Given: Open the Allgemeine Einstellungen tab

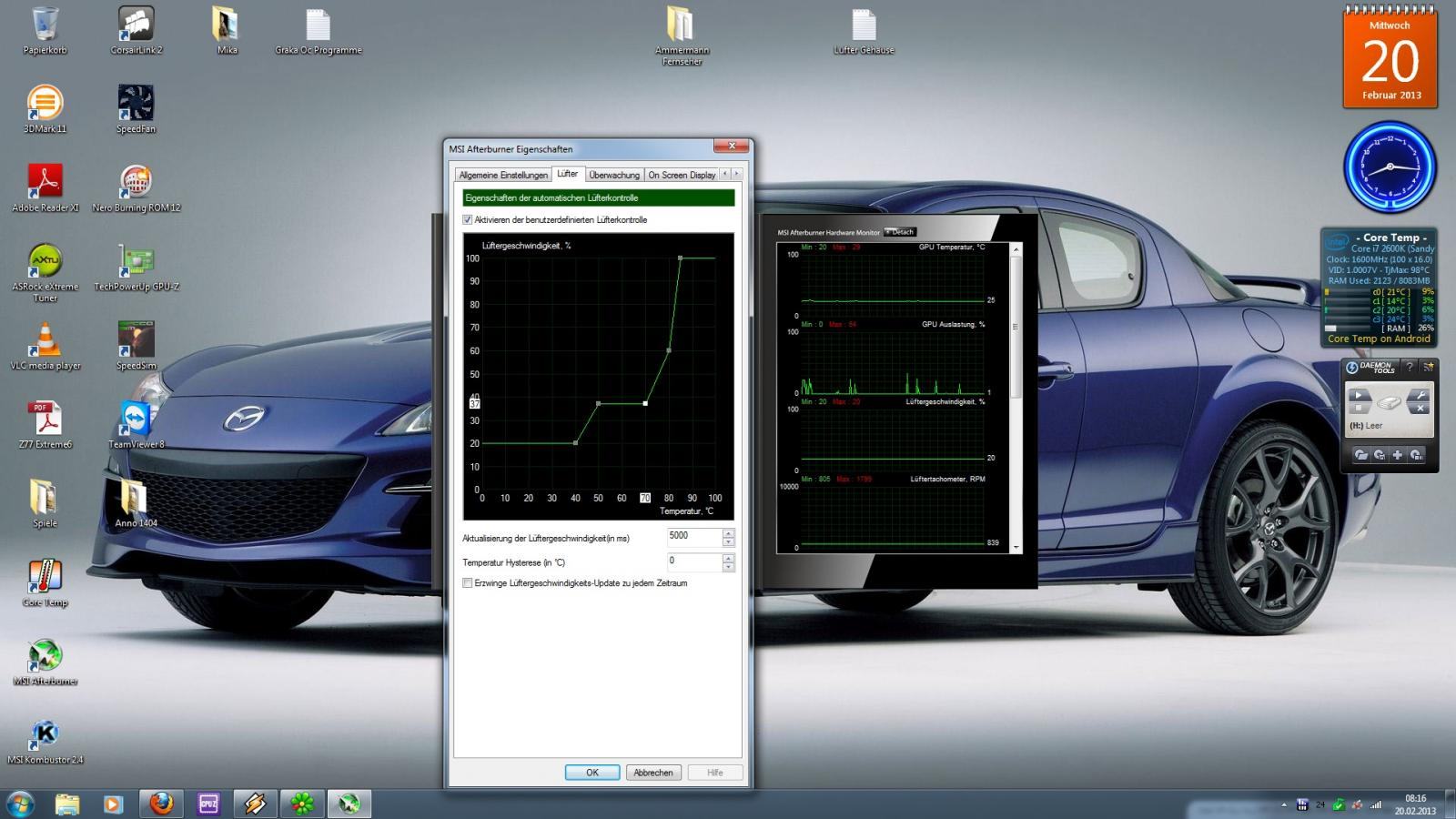Looking at the screenshot, I should click(x=503, y=175).
